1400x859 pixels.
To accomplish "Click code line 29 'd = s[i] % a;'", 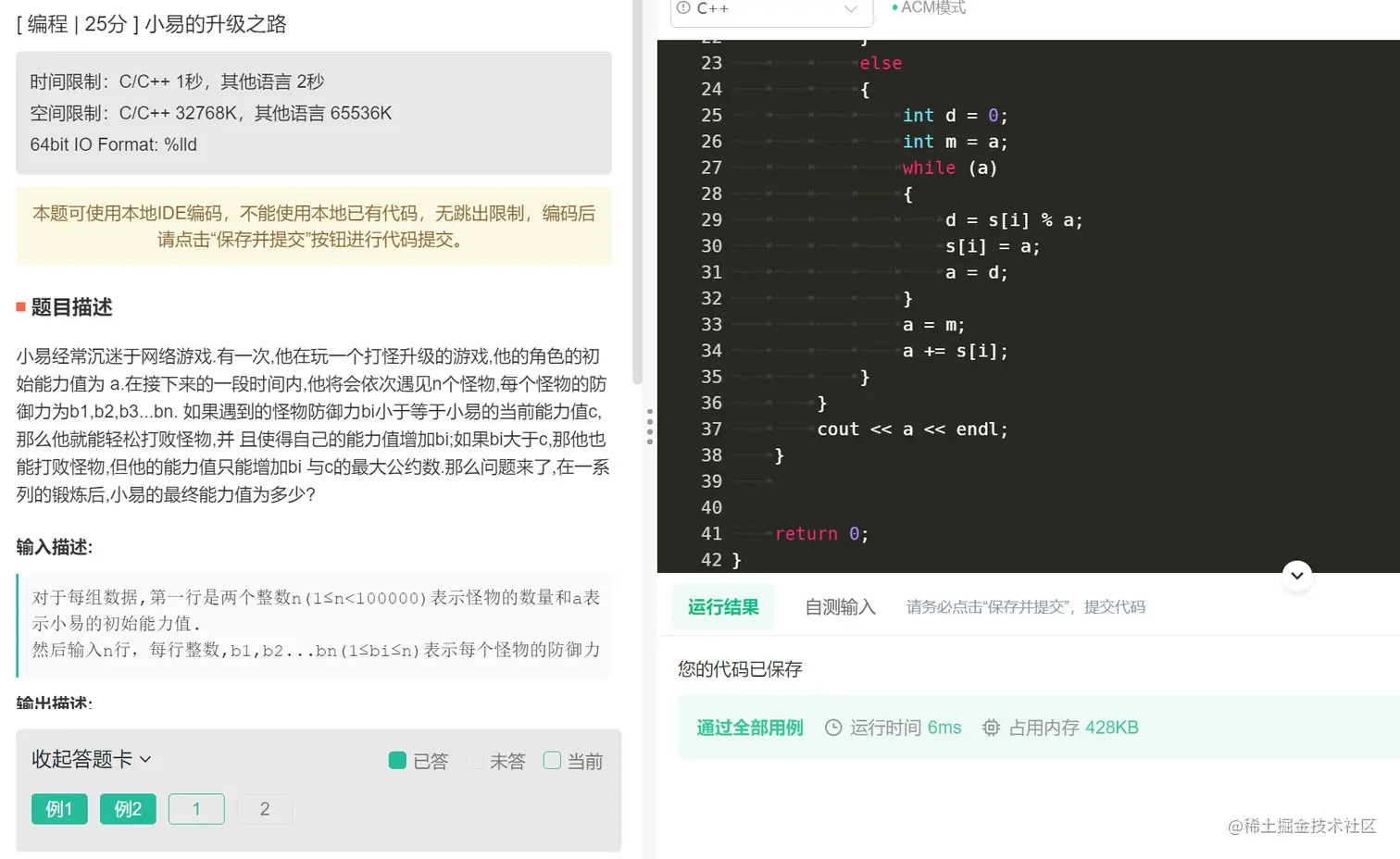I will coord(1014,220).
